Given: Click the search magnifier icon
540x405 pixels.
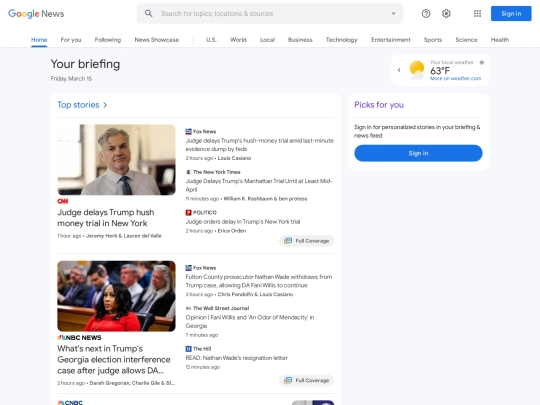Looking at the screenshot, I should tap(148, 13).
